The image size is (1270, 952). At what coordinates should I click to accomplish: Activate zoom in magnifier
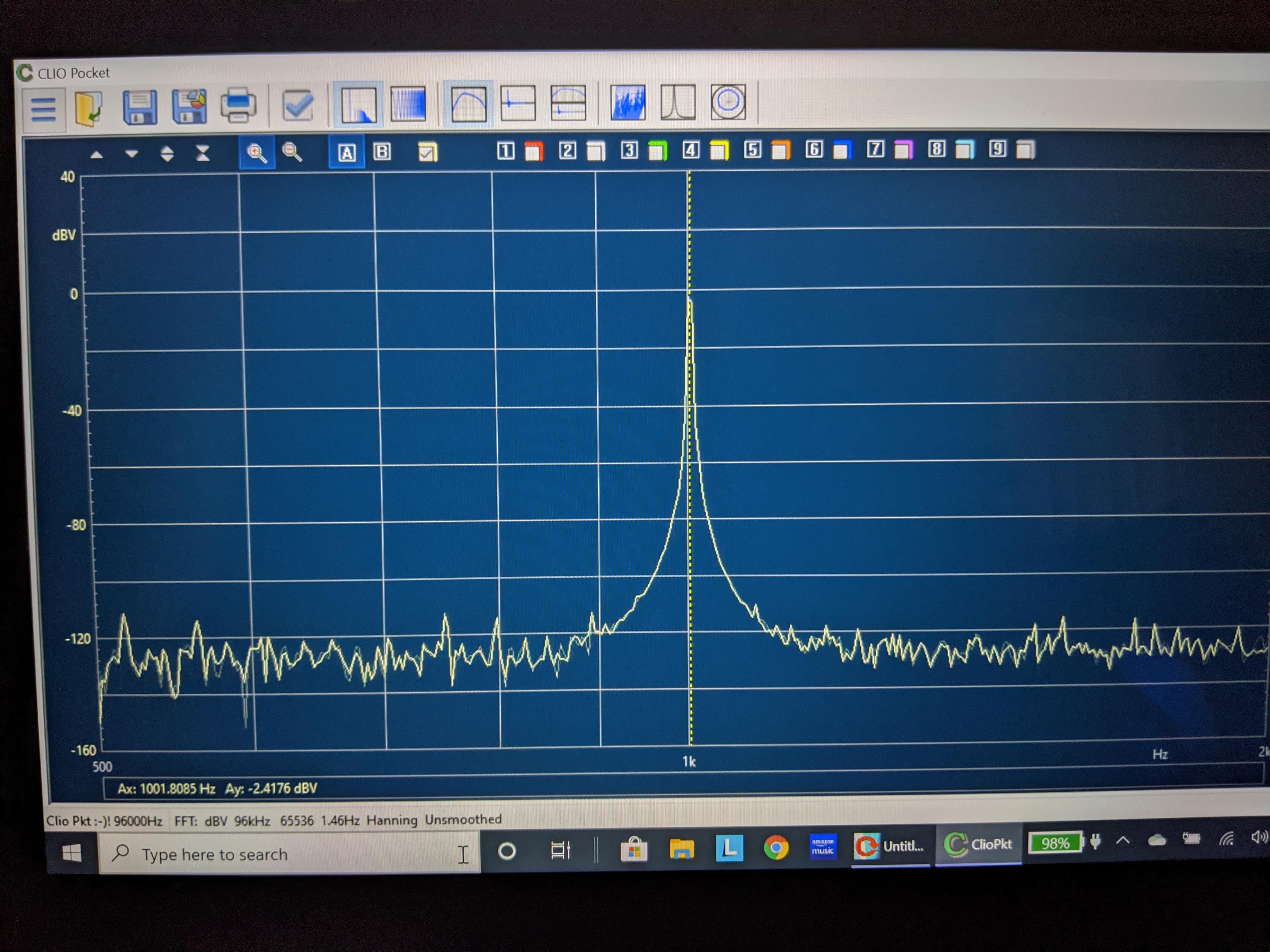[257, 153]
